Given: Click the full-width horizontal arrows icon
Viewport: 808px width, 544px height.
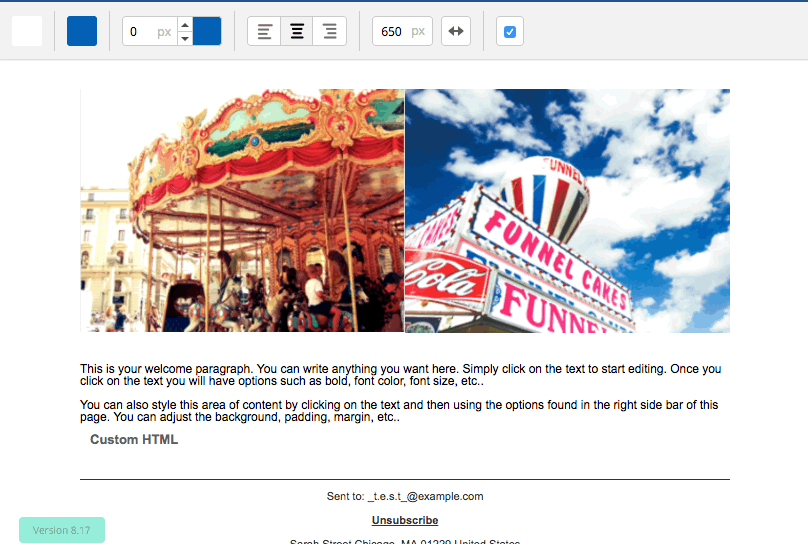Looking at the screenshot, I should (x=456, y=31).
